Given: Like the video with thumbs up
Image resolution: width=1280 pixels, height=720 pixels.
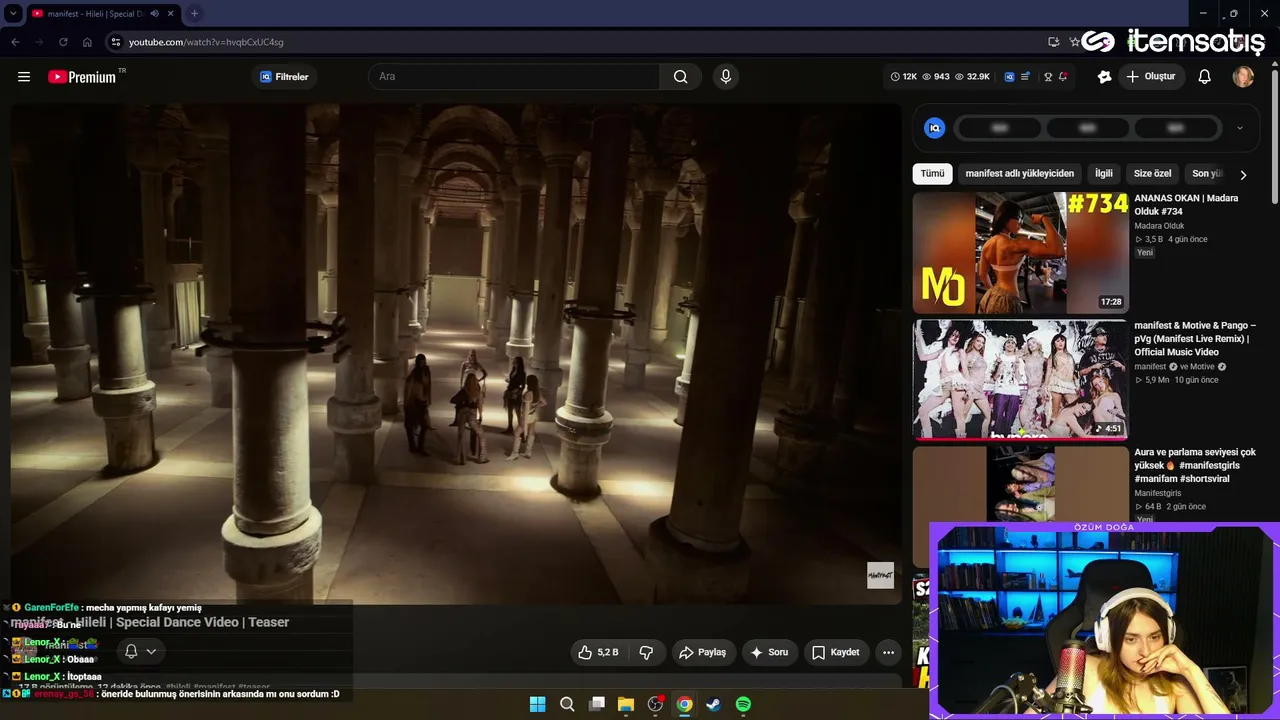Looking at the screenshot, I should point(597,652).
